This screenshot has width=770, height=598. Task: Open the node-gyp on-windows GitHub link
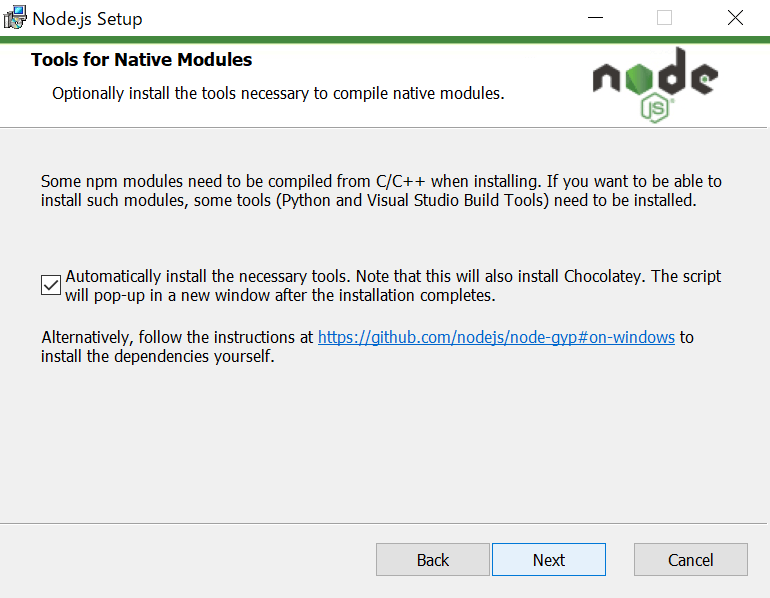pyautogui.click(x=496, y=337)
